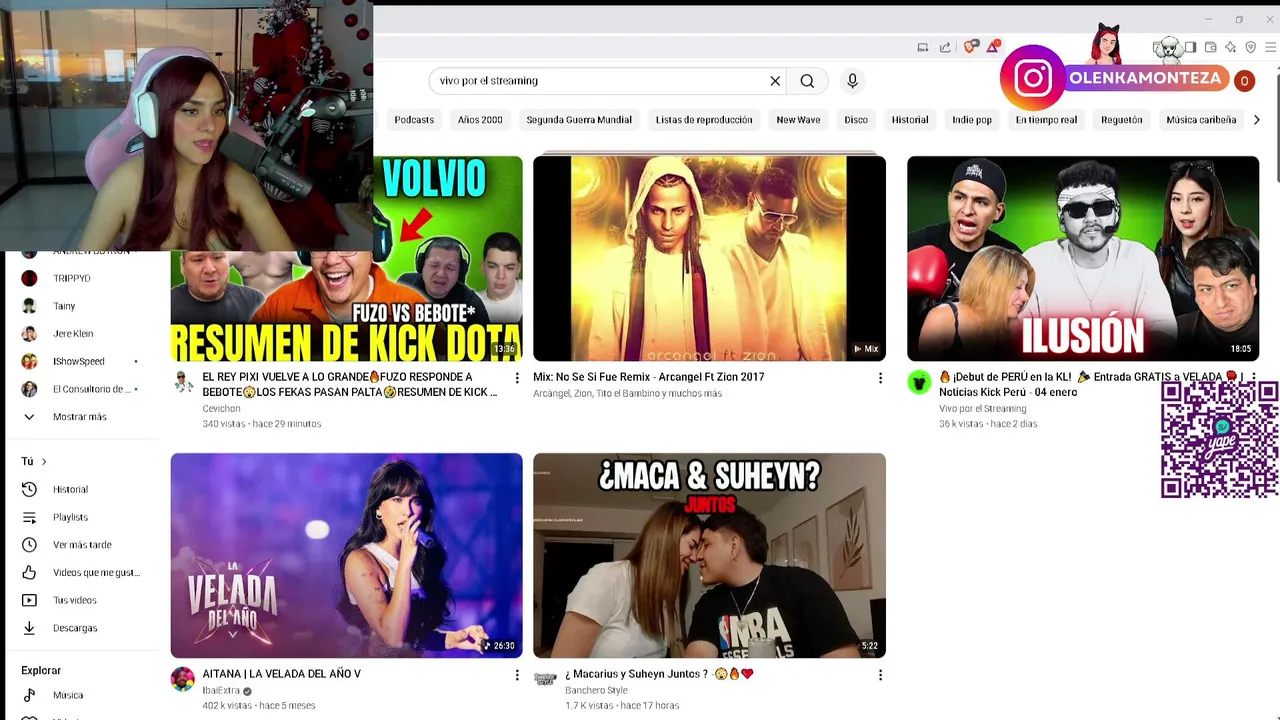
Task: Clear the search text with the X icon
Action: pos(775,81)
